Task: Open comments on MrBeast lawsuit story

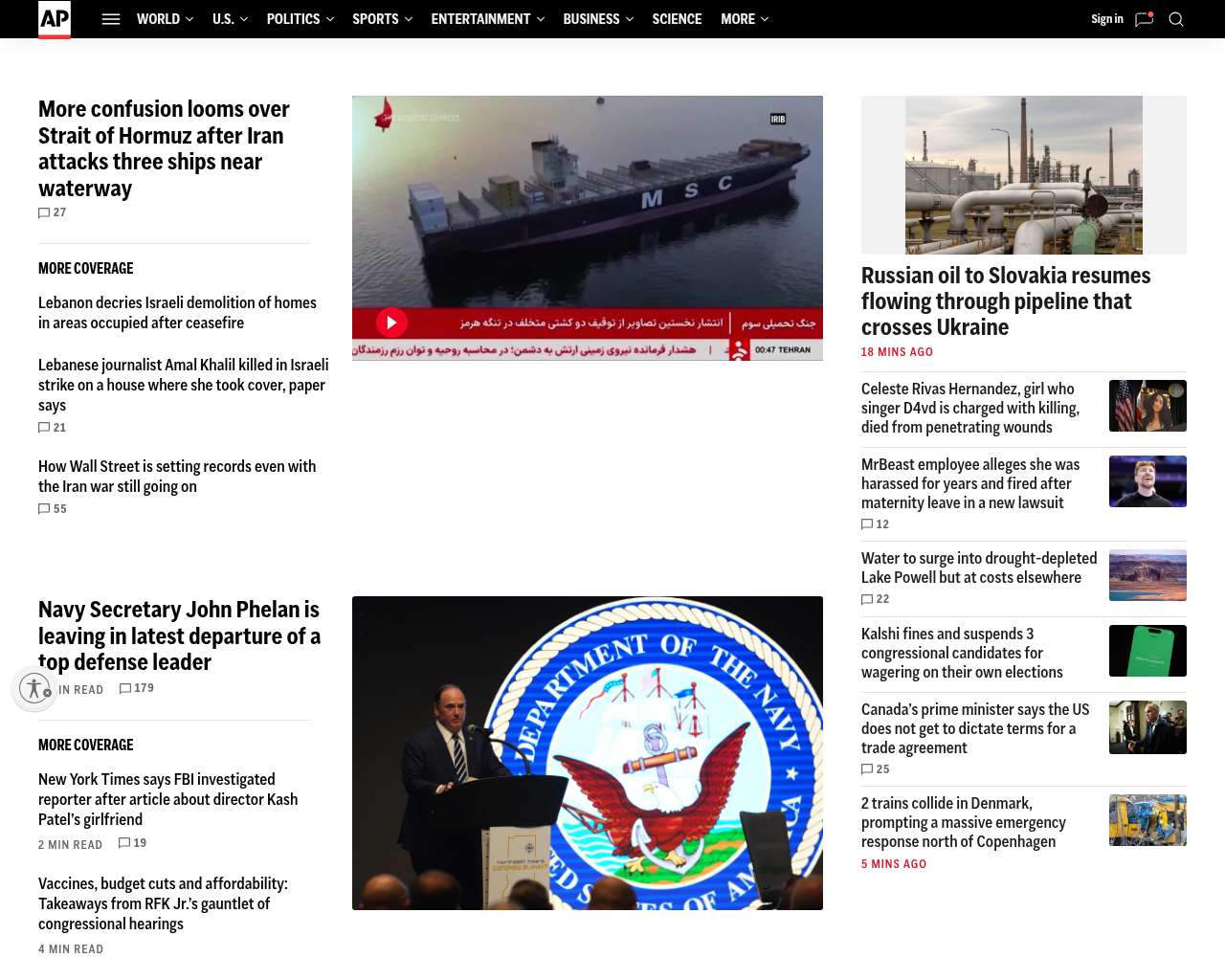Action: [876, 524]
